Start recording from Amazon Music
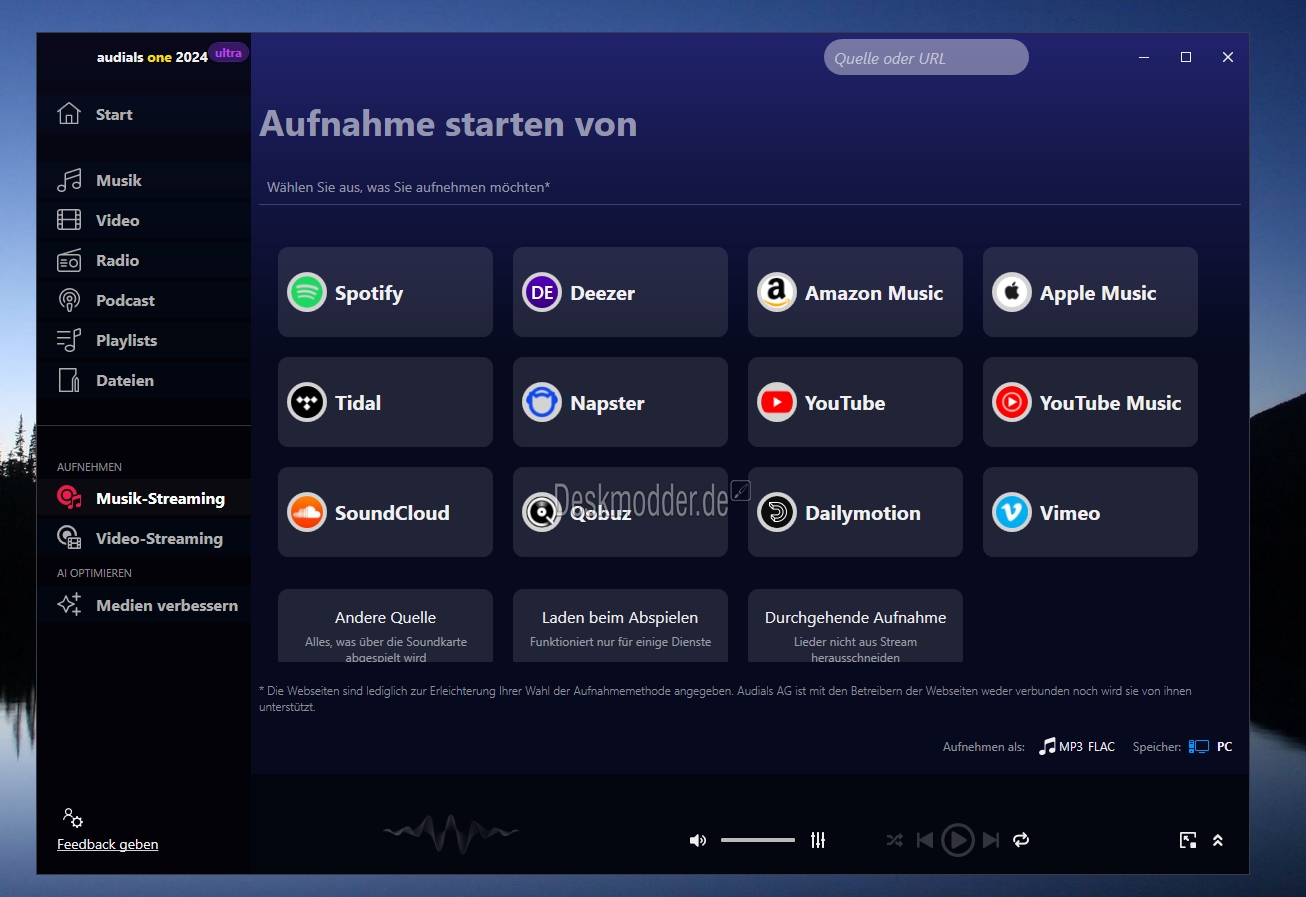 (x=855, y=292)
